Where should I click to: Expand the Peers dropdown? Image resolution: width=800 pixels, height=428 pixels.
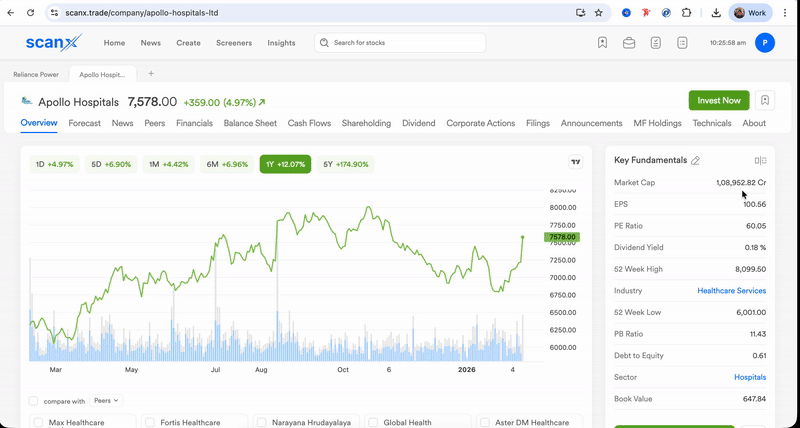click(106, 401)
